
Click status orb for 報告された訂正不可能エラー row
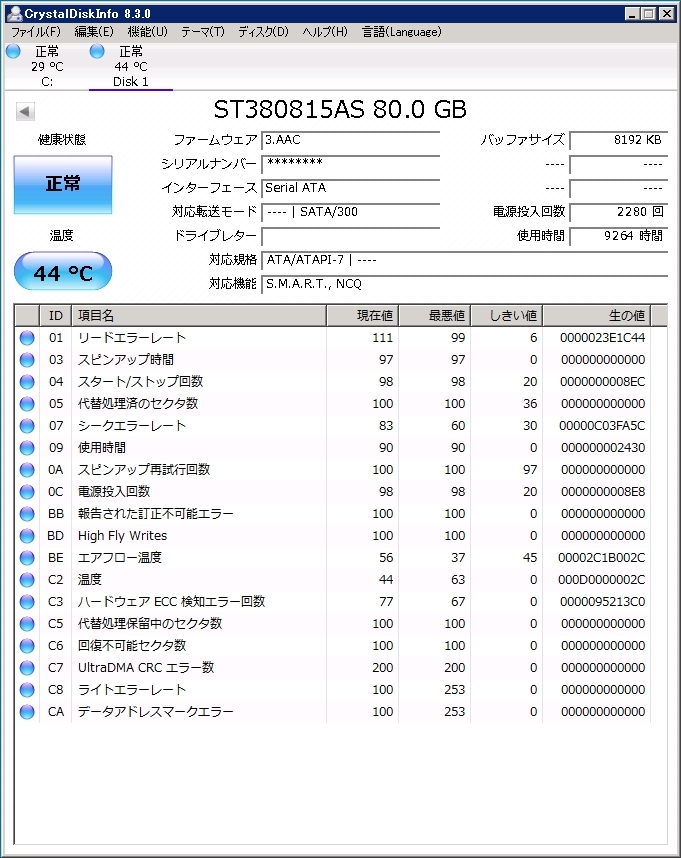click(27, 514)
